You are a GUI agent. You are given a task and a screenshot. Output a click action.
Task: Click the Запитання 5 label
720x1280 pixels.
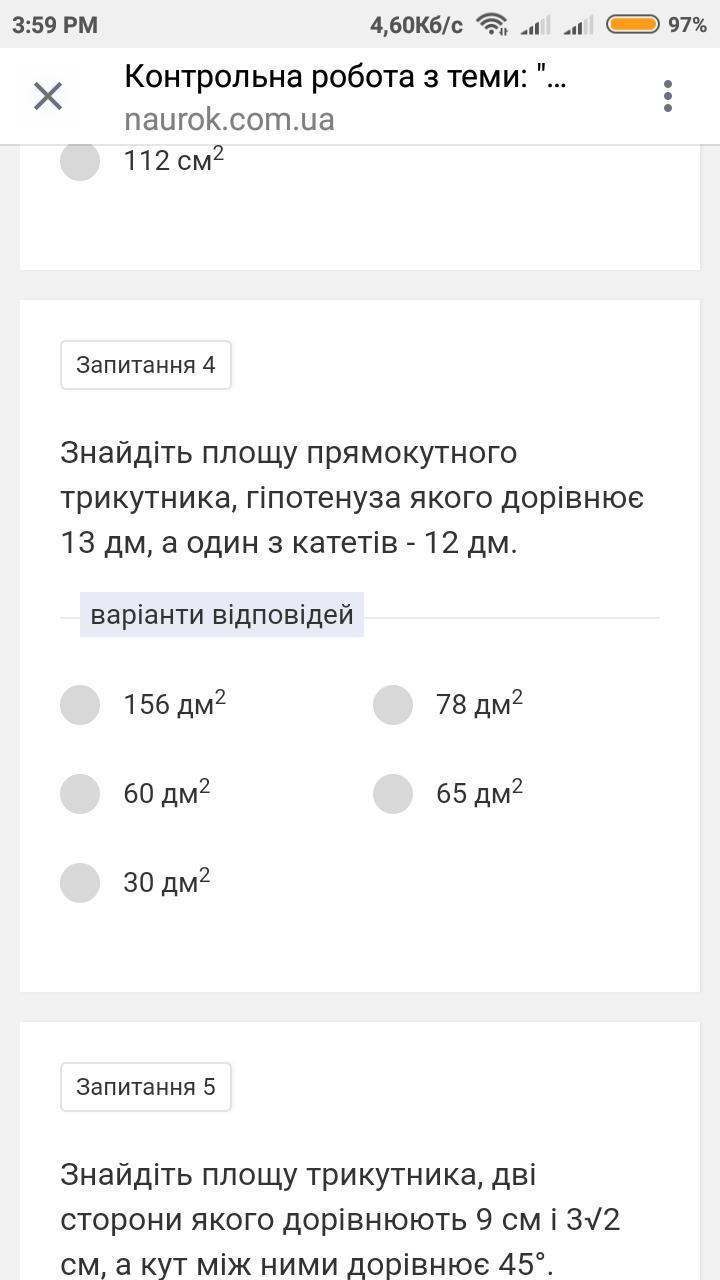[146, 1087]
